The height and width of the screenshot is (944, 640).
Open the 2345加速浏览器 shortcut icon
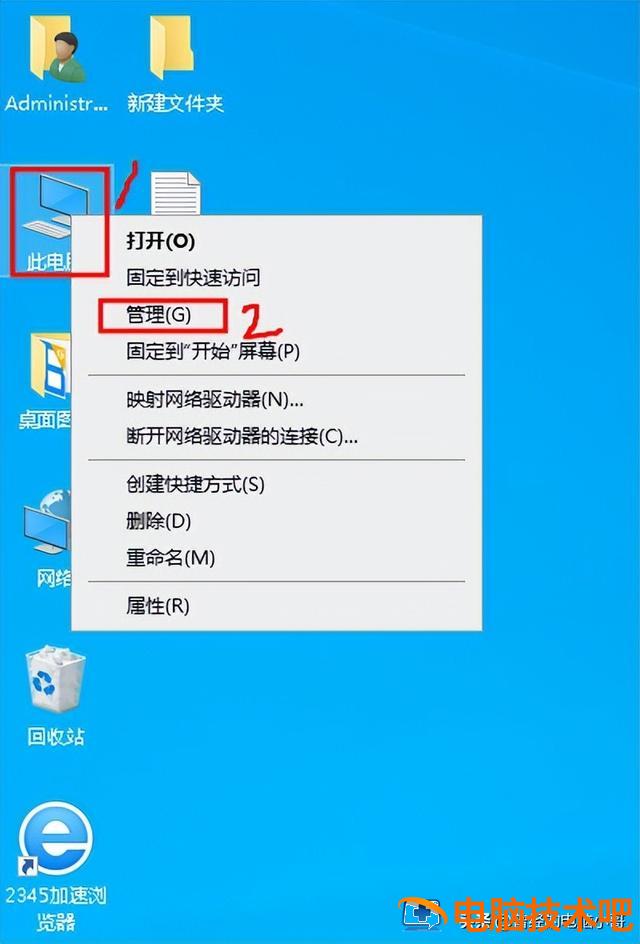pyautogui.click(x=55, y=867)
